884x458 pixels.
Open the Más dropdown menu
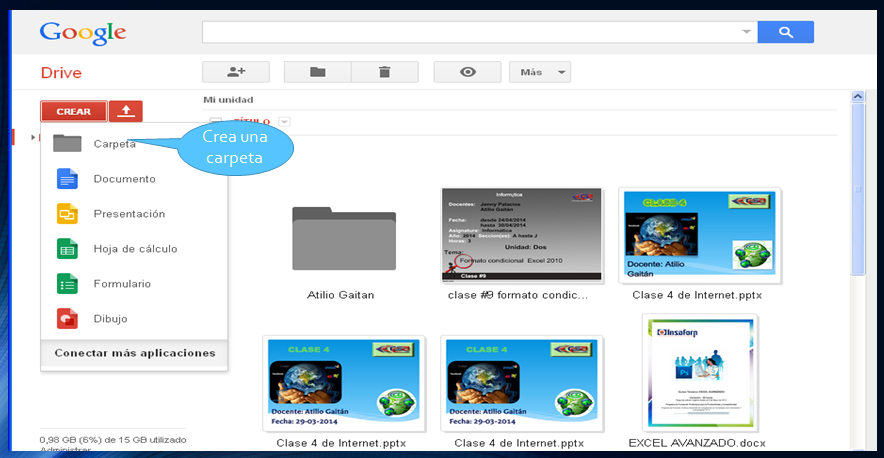tap(540, 72)
